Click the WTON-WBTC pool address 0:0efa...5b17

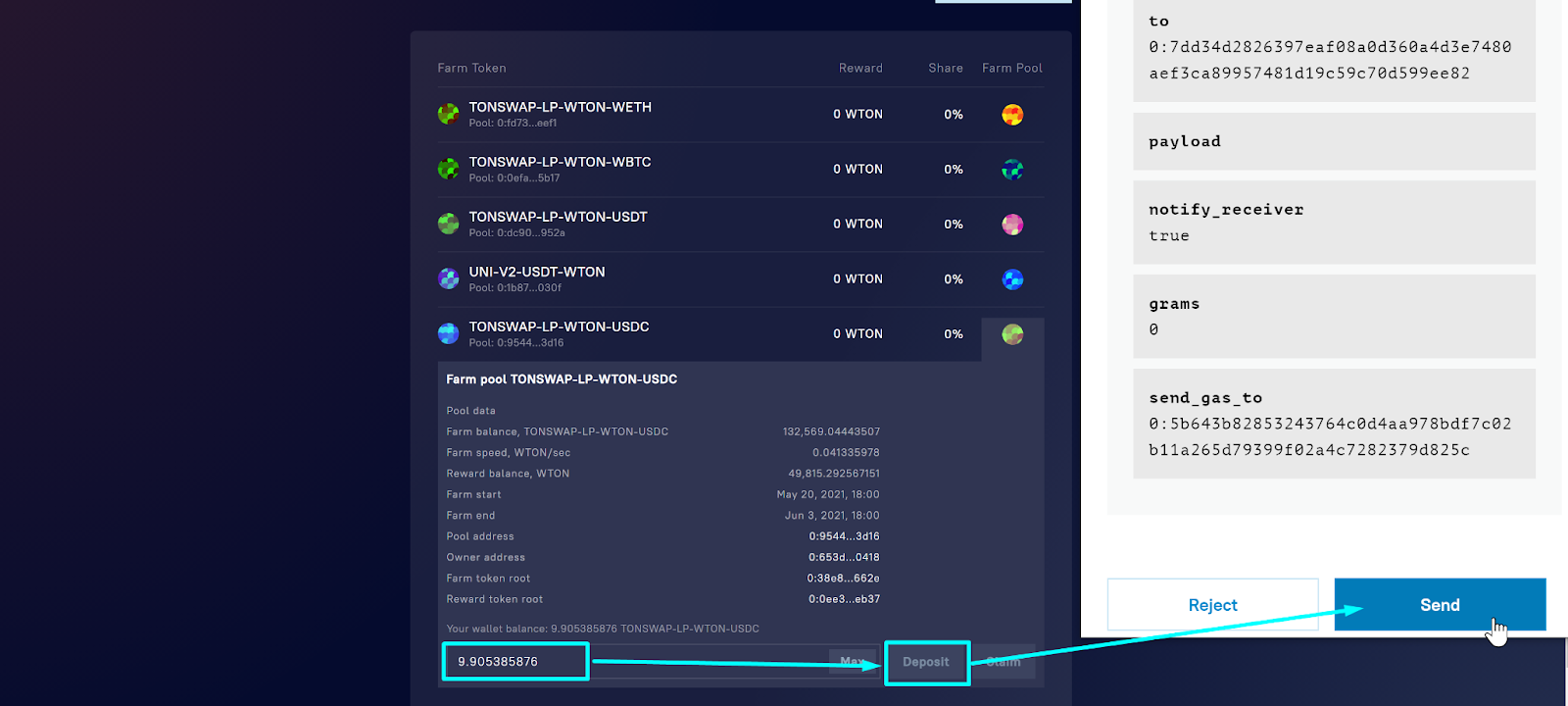point(514,178)
